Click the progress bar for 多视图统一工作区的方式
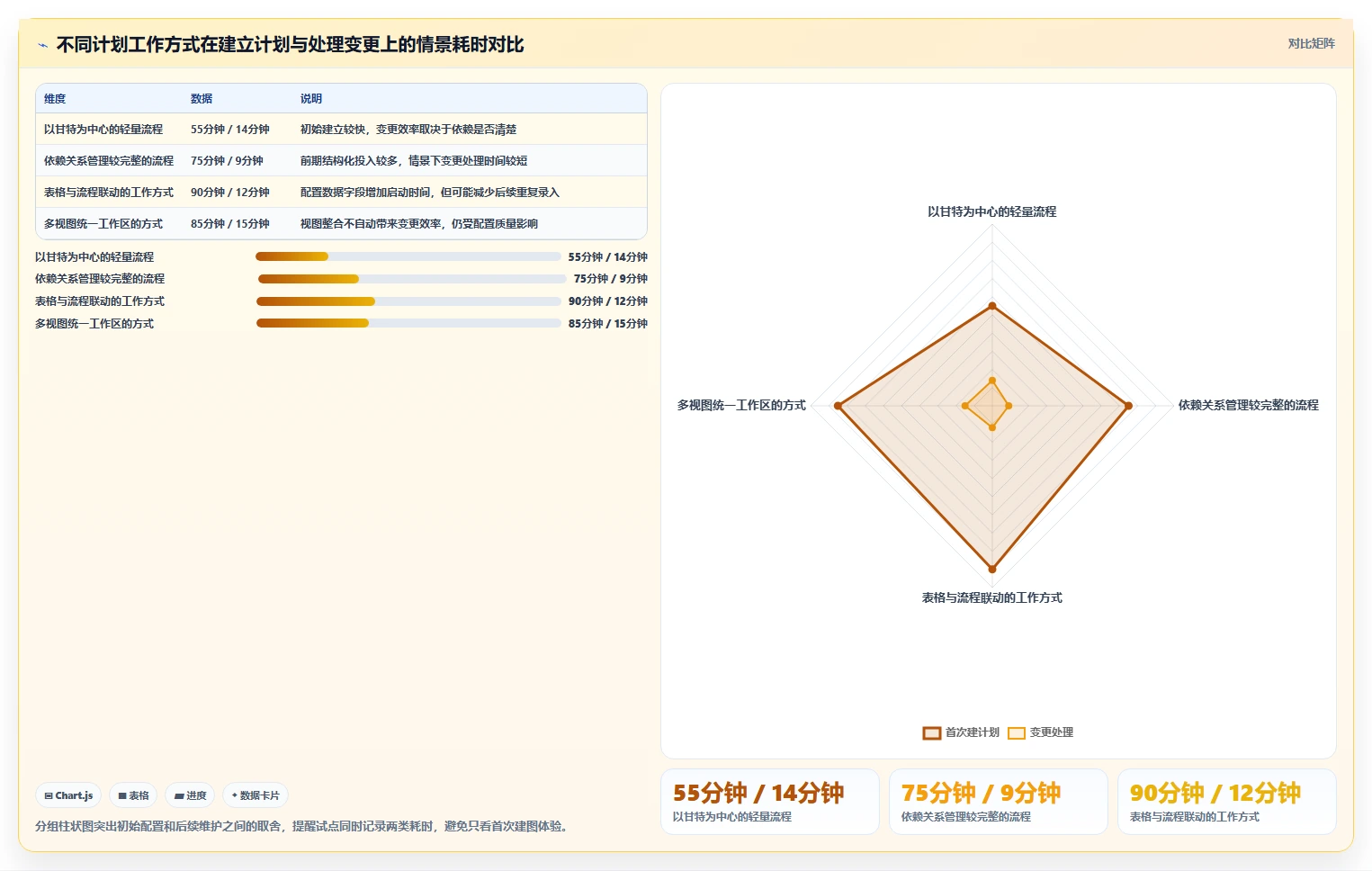The width and height of the screenshot is (1372, 871). [x=408, y=323]
